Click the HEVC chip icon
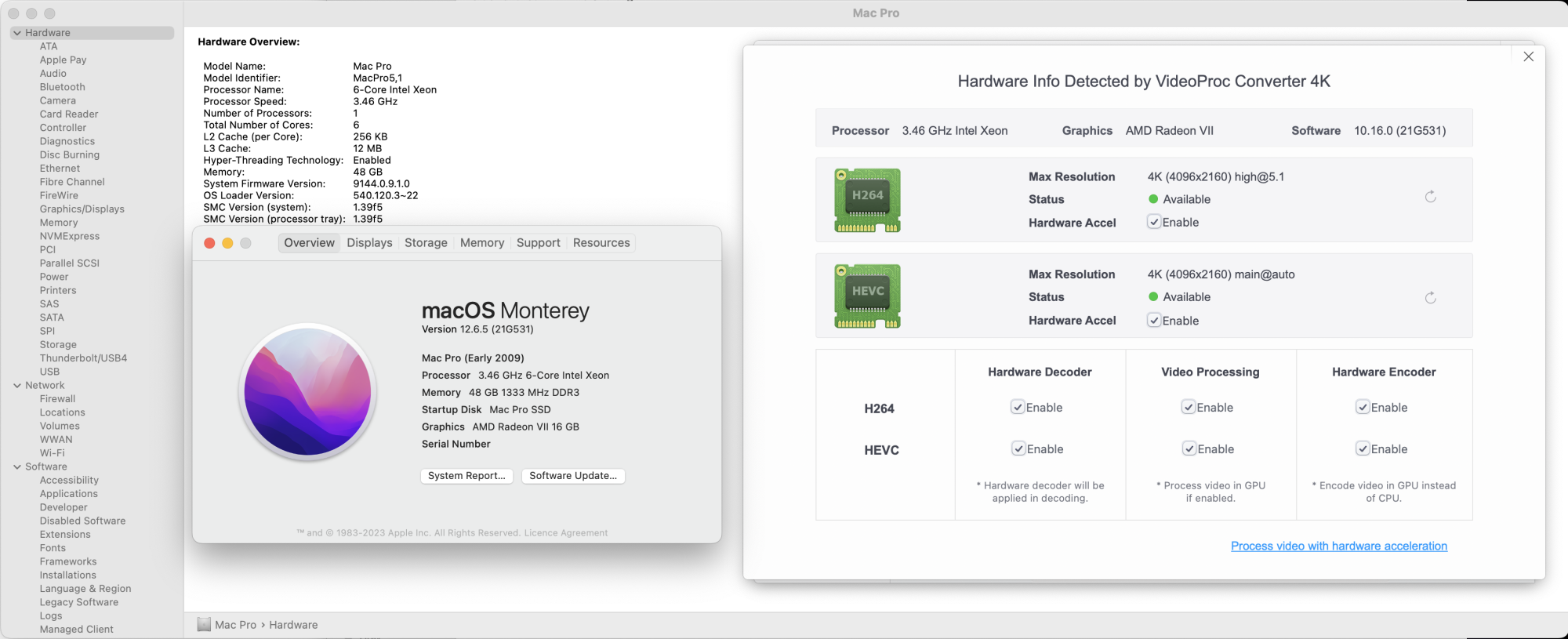The width and height of the screenshot is (1568, 639). click(x=867, y=296)
